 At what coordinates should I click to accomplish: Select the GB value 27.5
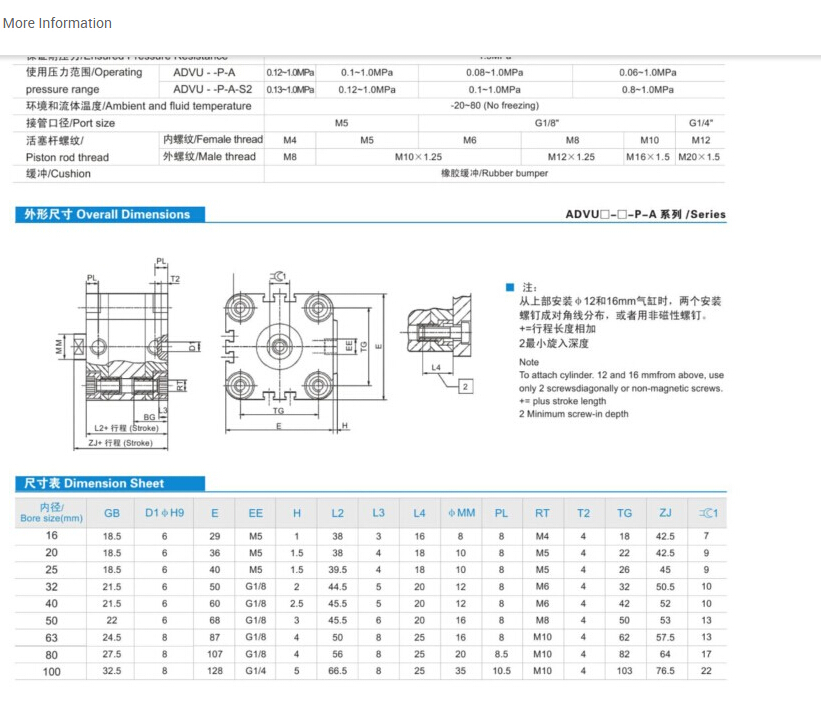coord(112,654)
